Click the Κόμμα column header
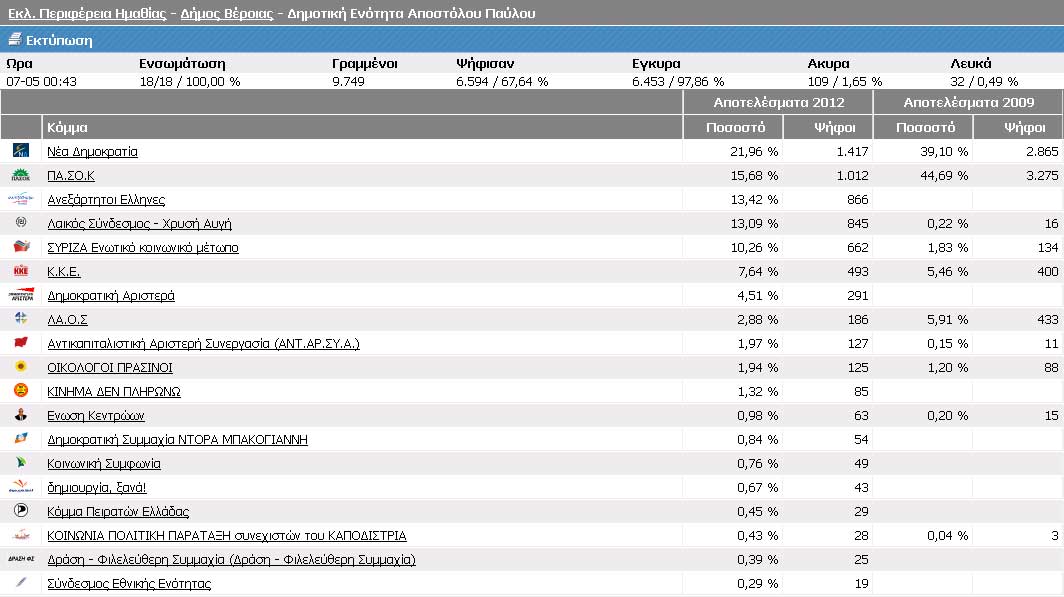The width and height of the screenshot is (1064, 597). (x=362, y=127)
